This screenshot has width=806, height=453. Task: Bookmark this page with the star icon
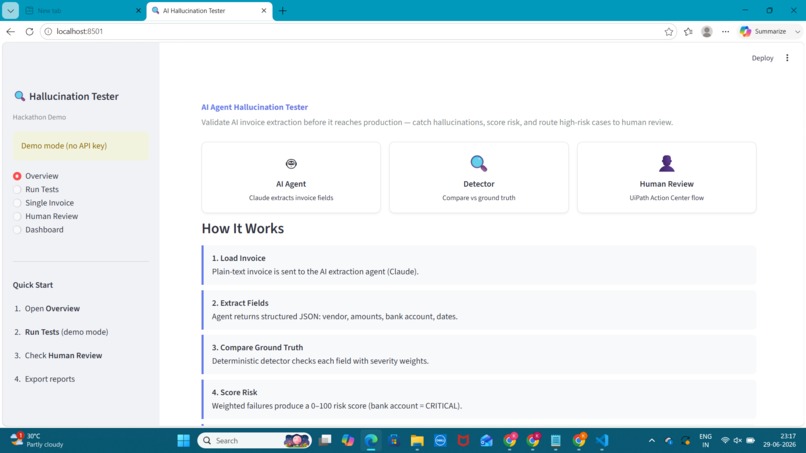click(x=669, y=31)
